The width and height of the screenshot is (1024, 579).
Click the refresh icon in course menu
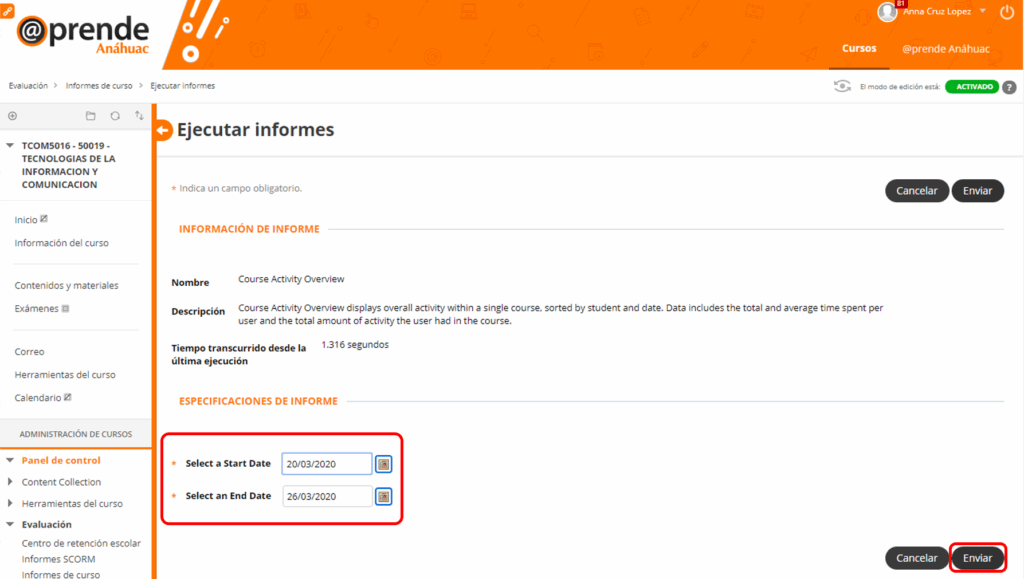point(115,116)
